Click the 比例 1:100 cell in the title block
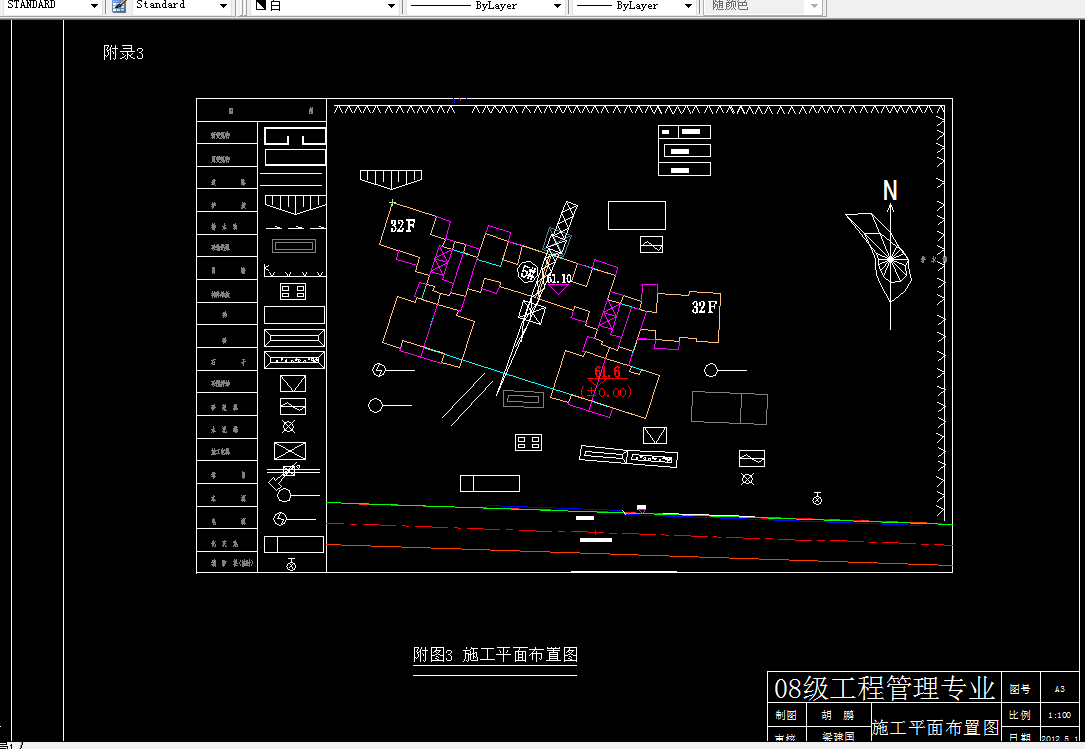 1060,715
